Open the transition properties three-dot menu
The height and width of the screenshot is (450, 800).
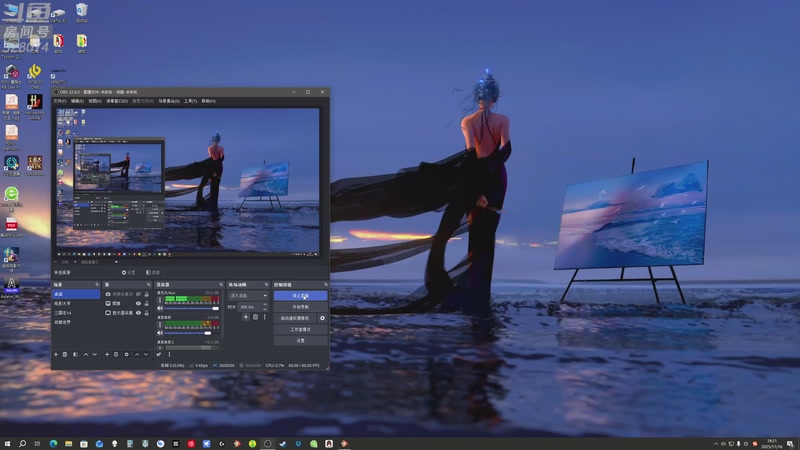pyautogui.click(x=264, y=317)
